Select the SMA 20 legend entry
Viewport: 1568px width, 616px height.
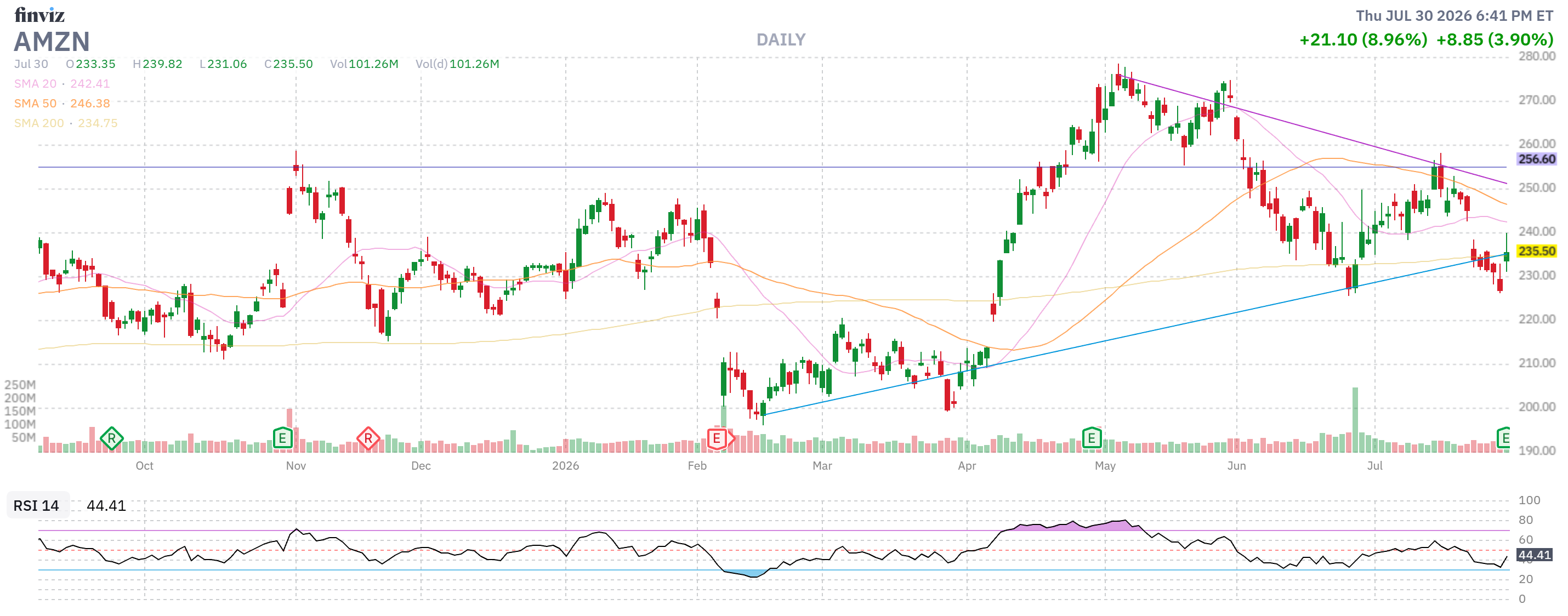62,84
